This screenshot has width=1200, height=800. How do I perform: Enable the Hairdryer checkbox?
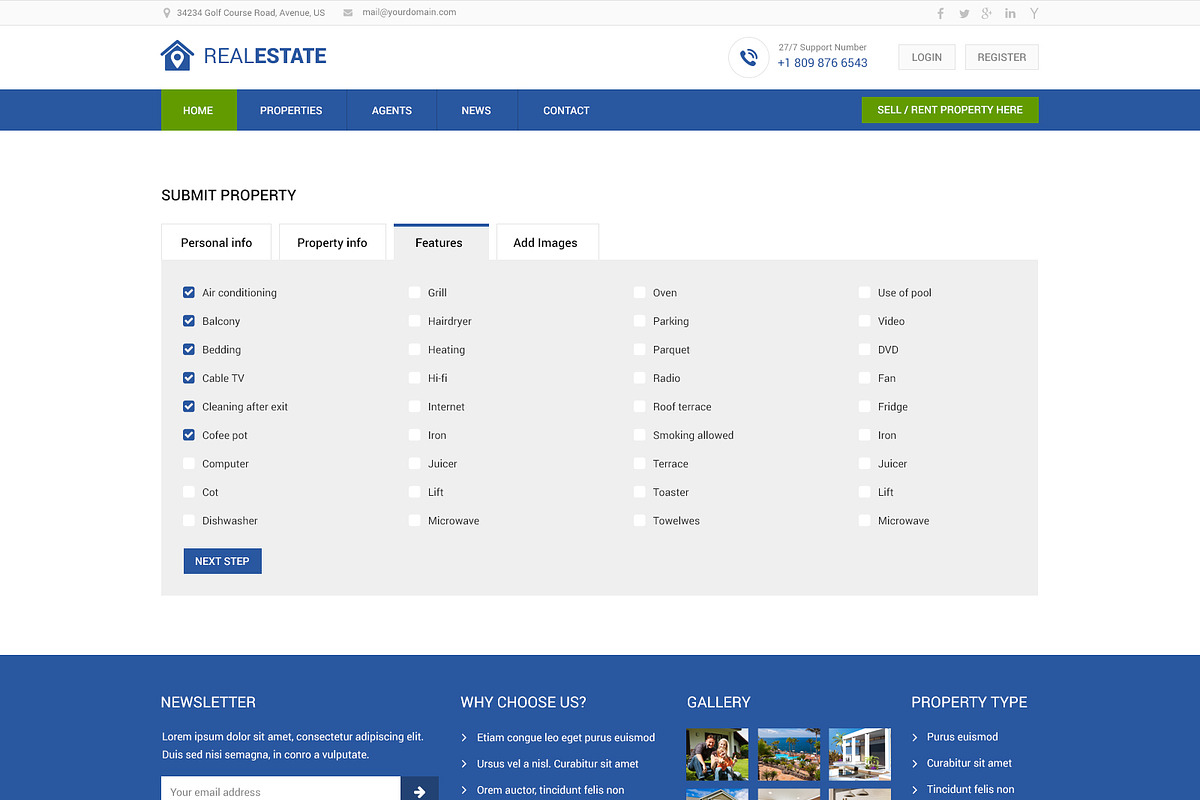(414, 321)
